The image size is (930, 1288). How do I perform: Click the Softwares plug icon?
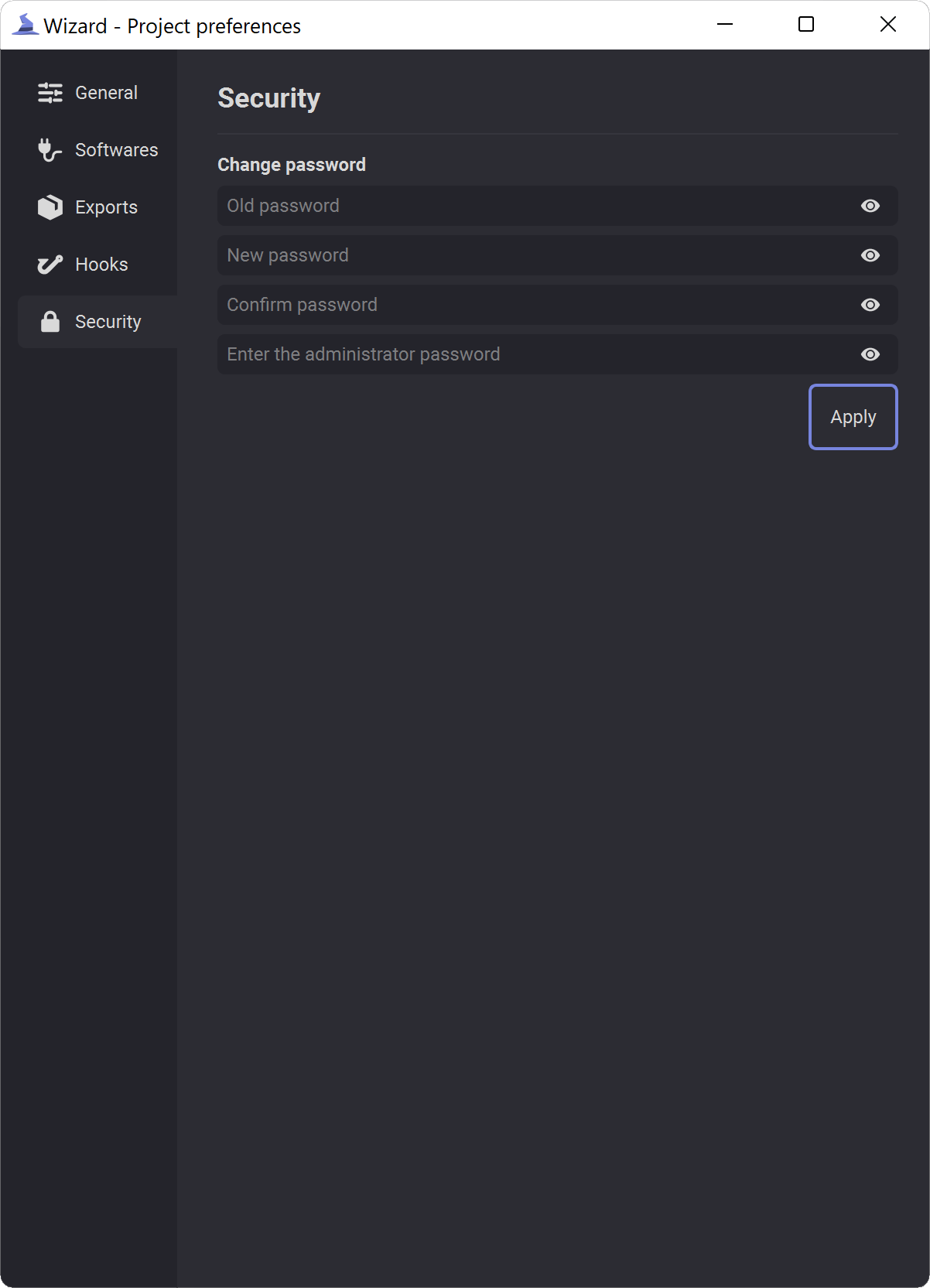coord(50,150)
